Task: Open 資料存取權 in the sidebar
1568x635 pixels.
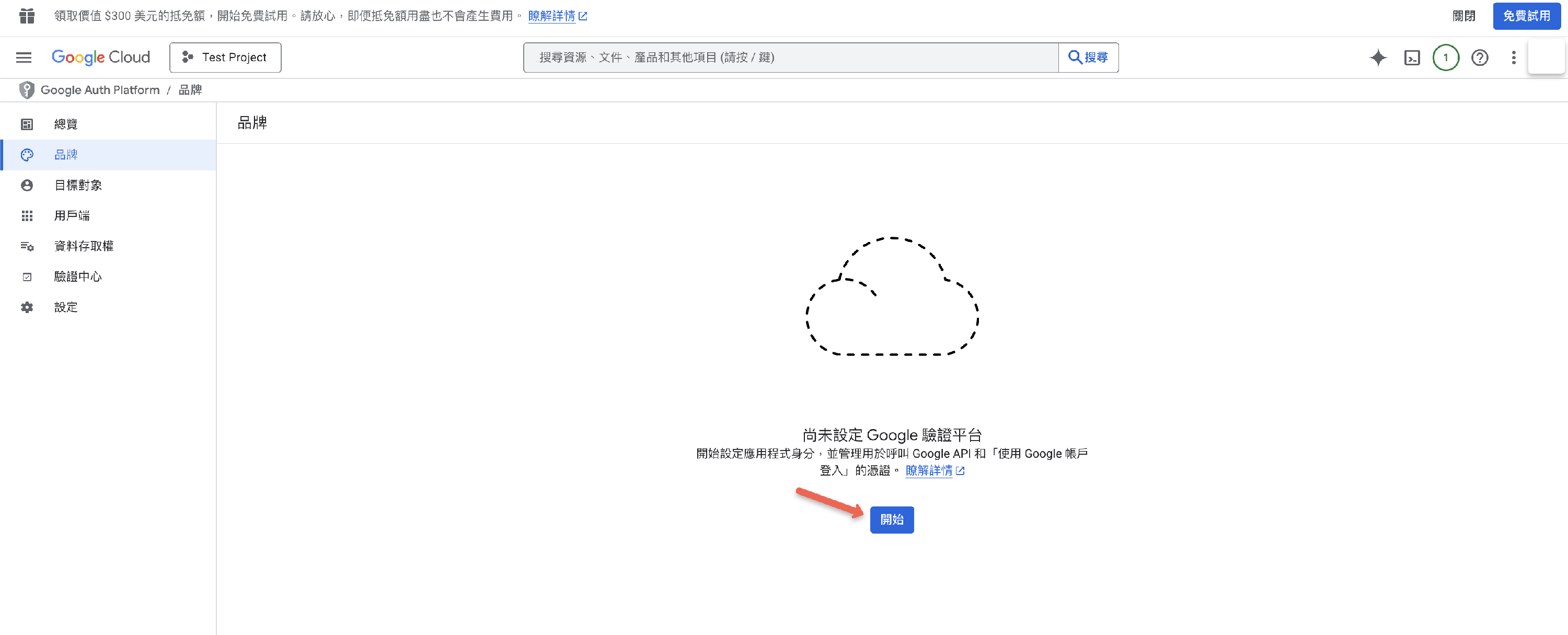Action: pyautogui.click(x=84, y=246)
